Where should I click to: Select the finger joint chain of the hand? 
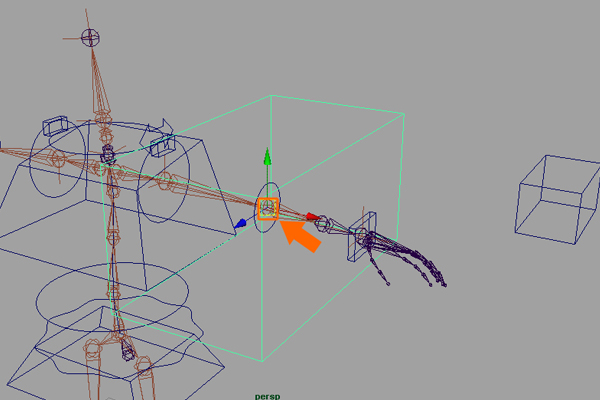pos(406,260)
